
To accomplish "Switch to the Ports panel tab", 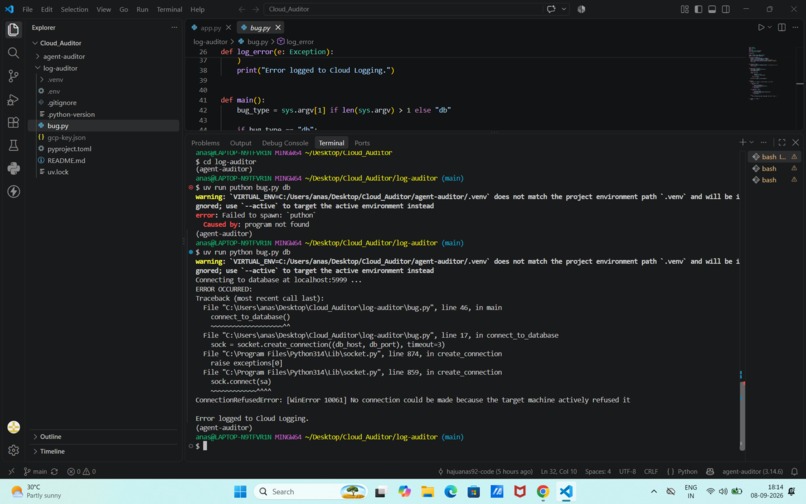I will tap(362, 143).
